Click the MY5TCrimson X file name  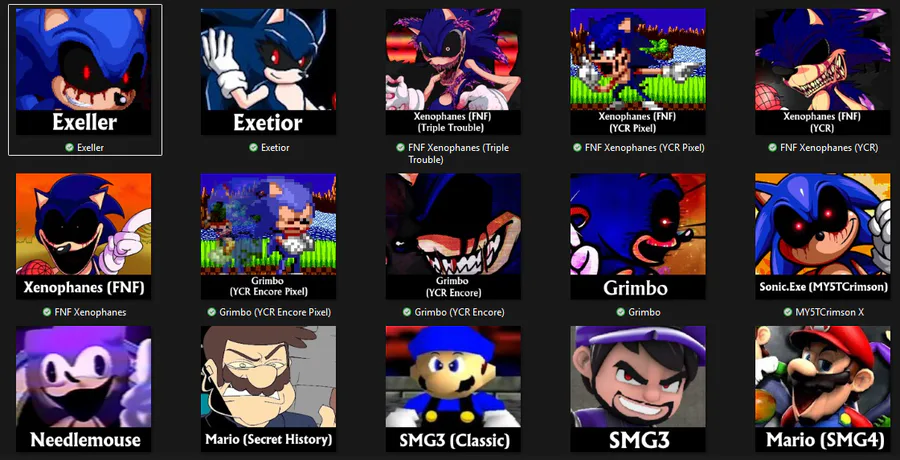coord(829,312)
